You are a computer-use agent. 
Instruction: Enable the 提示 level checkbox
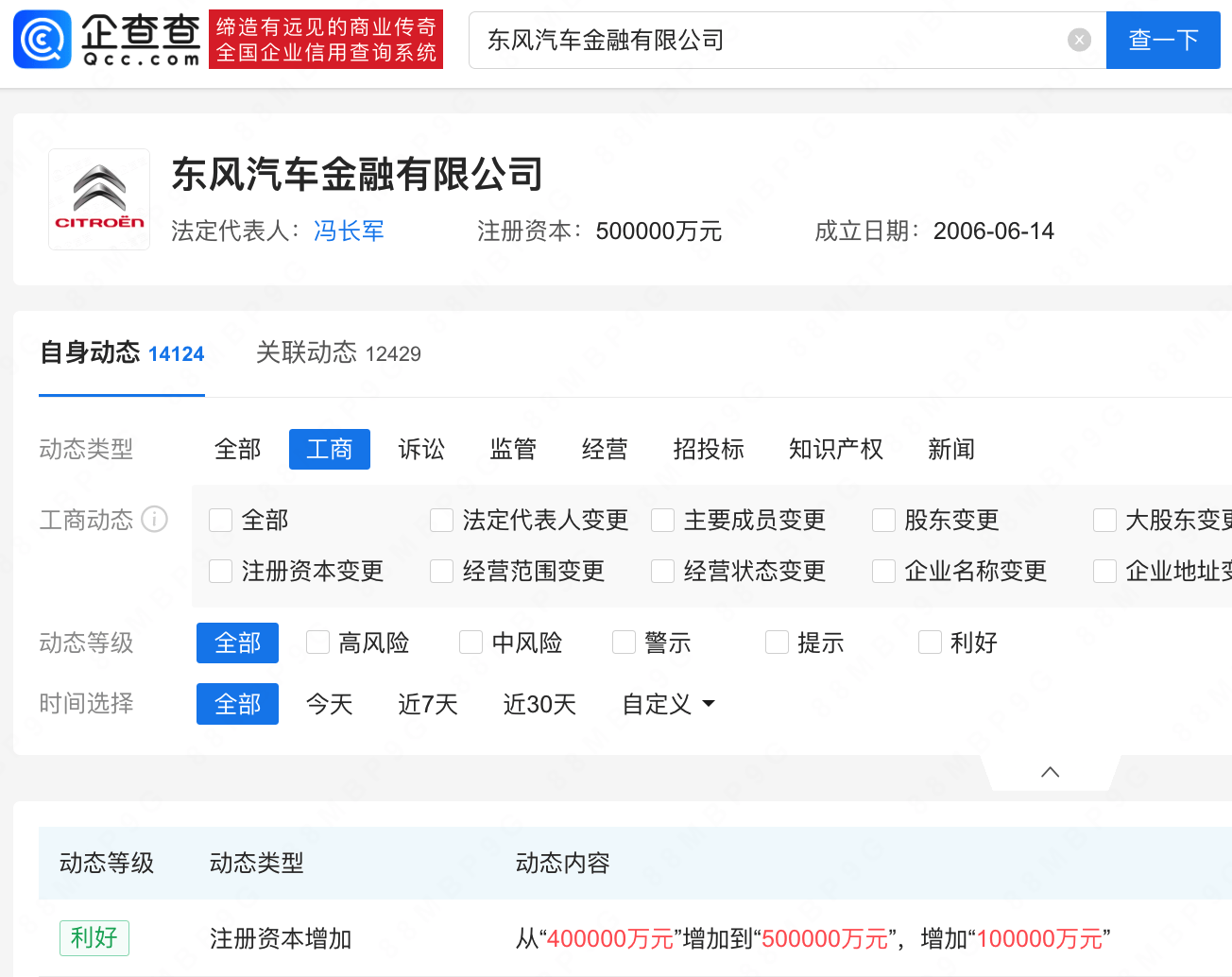click(777, 643)
